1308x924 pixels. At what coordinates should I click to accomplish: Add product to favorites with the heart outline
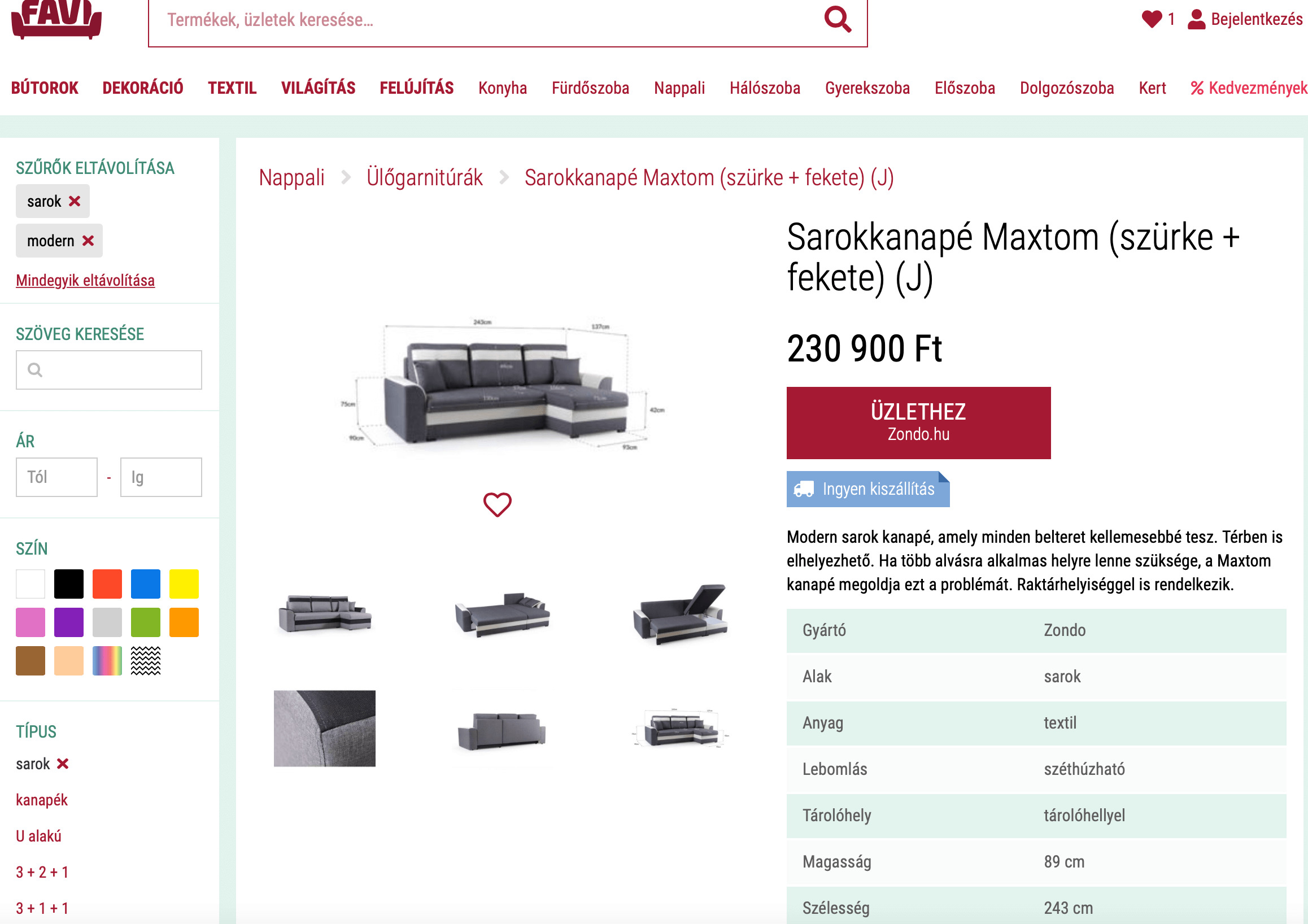point(498,504)
